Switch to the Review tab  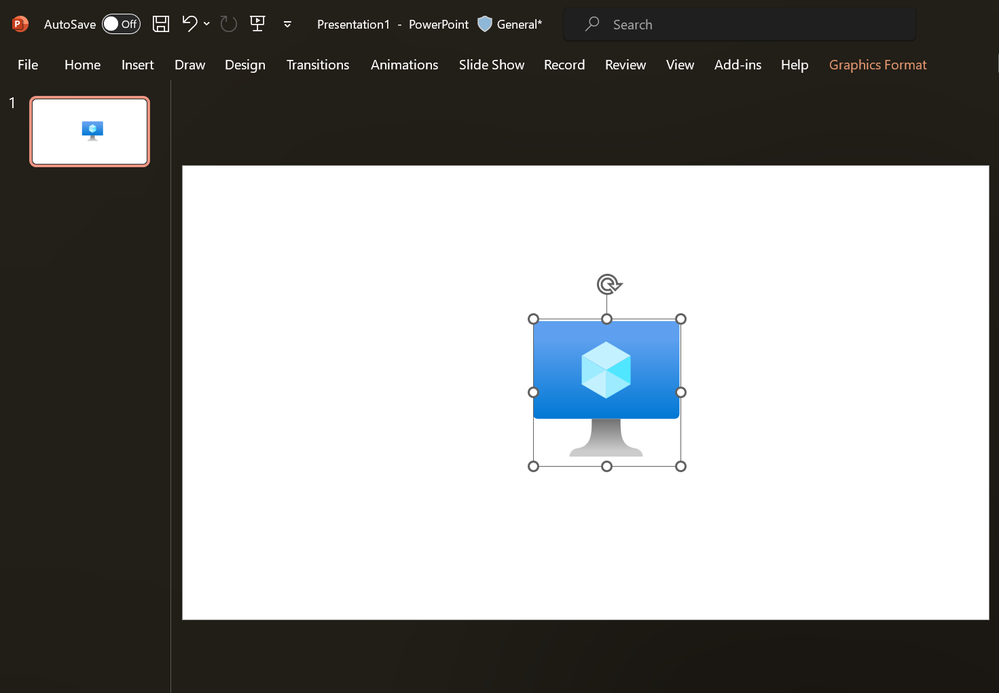(626, 65)
